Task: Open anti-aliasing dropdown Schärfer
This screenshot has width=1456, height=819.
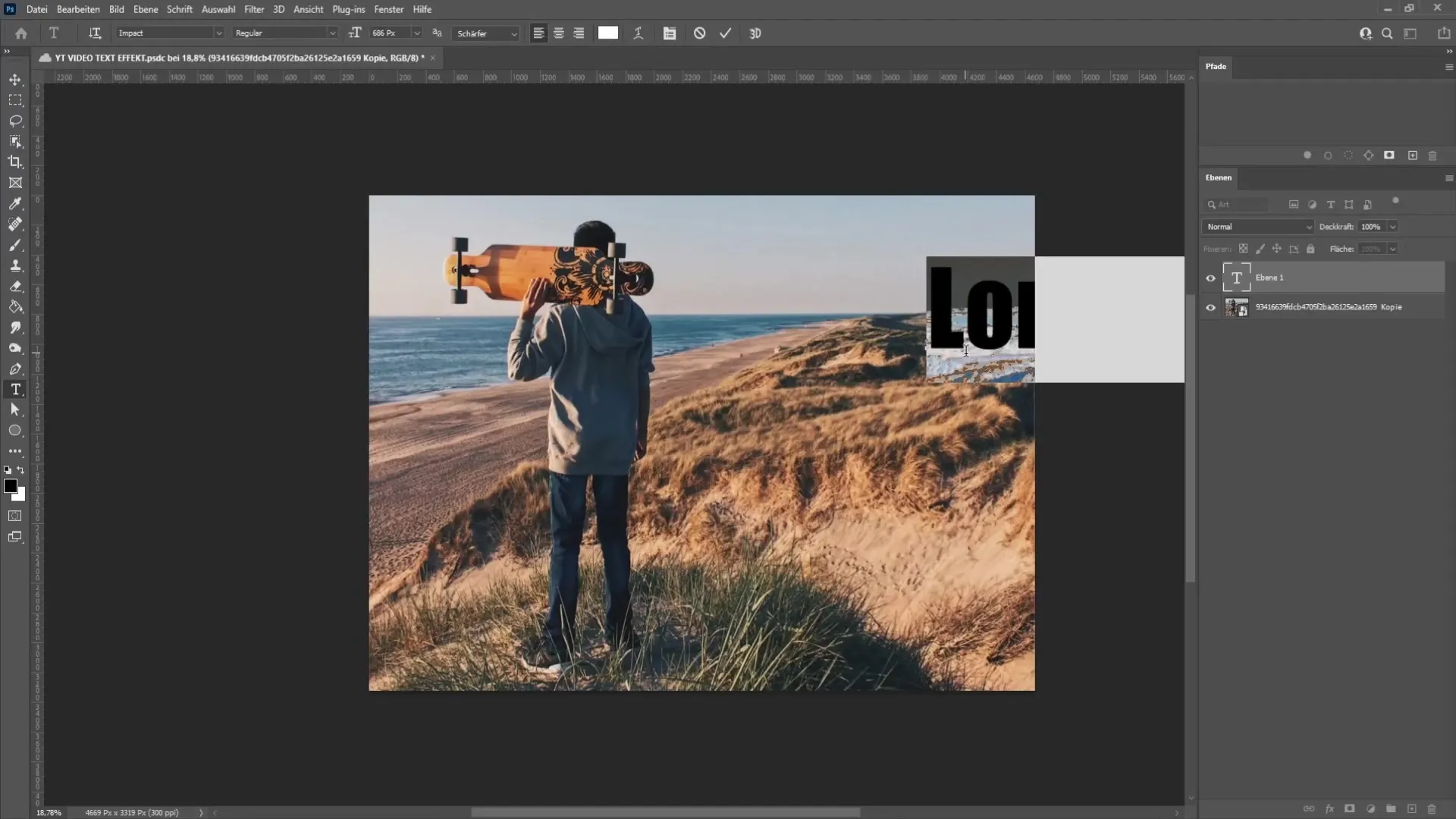Action: (x=486, y=33)
